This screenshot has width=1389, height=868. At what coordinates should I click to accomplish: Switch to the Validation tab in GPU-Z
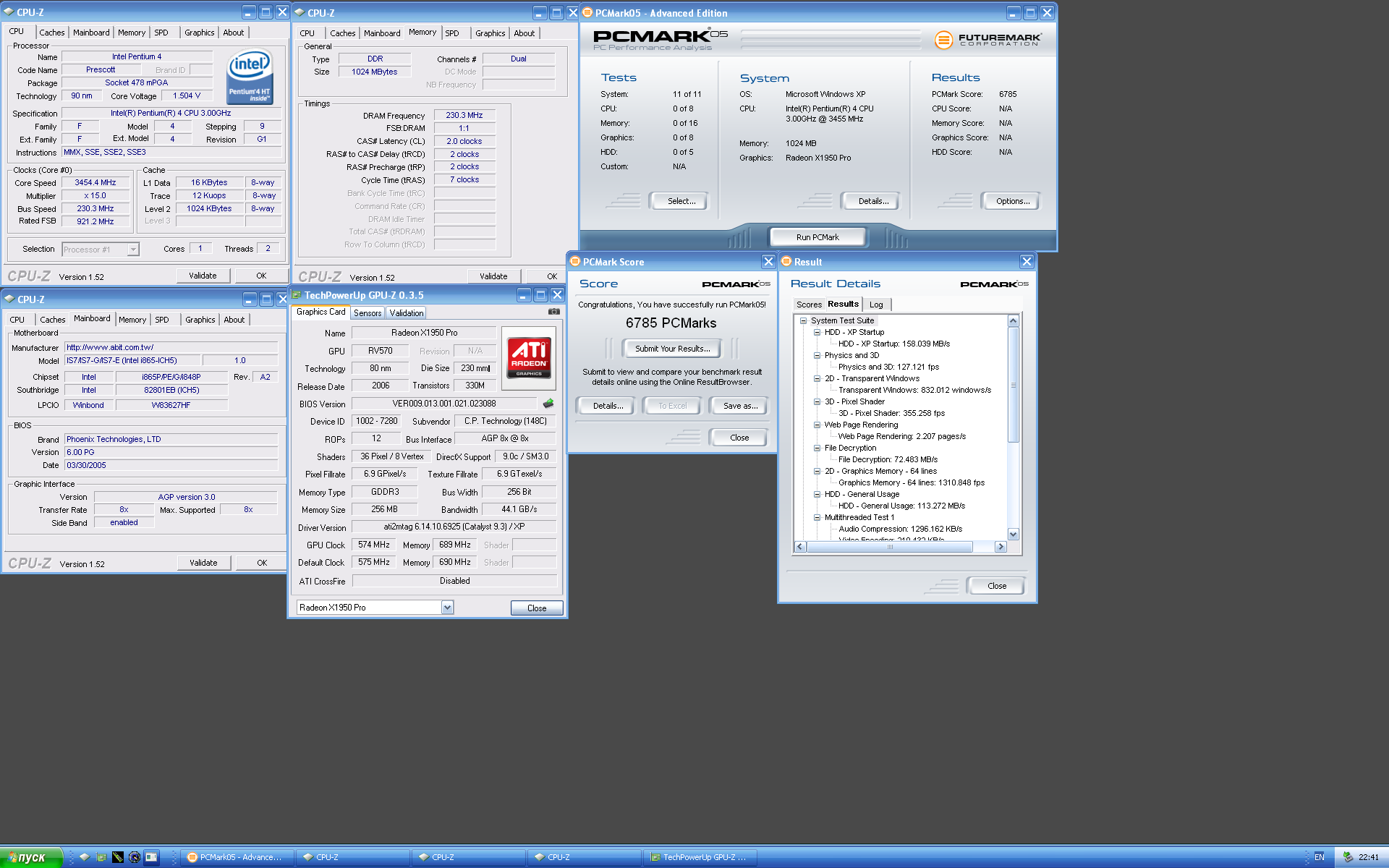tap(407, 313)
